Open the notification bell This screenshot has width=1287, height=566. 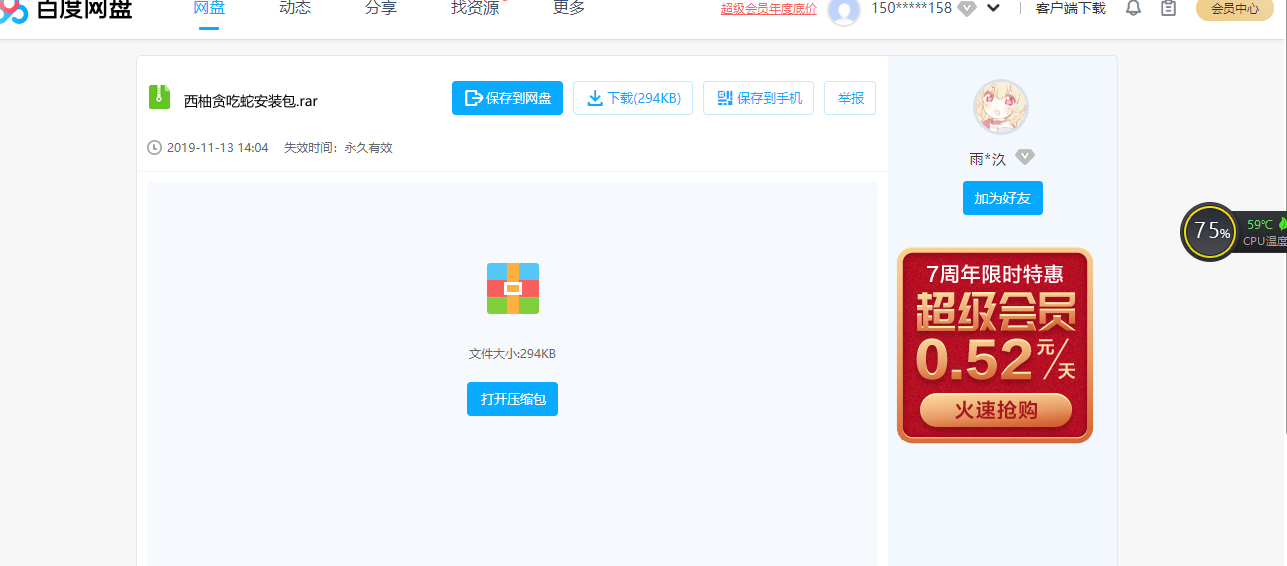click(x=1133, y=8)
